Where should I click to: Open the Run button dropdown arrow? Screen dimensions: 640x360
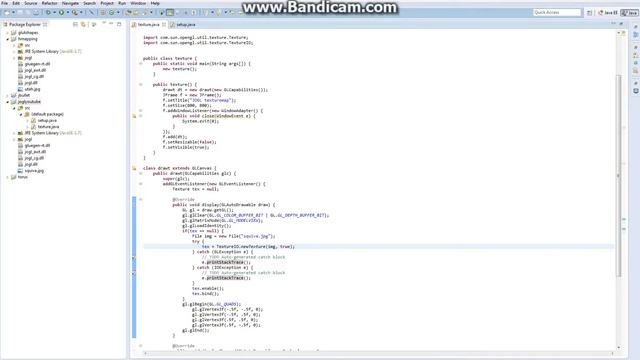tap(67, 13)
